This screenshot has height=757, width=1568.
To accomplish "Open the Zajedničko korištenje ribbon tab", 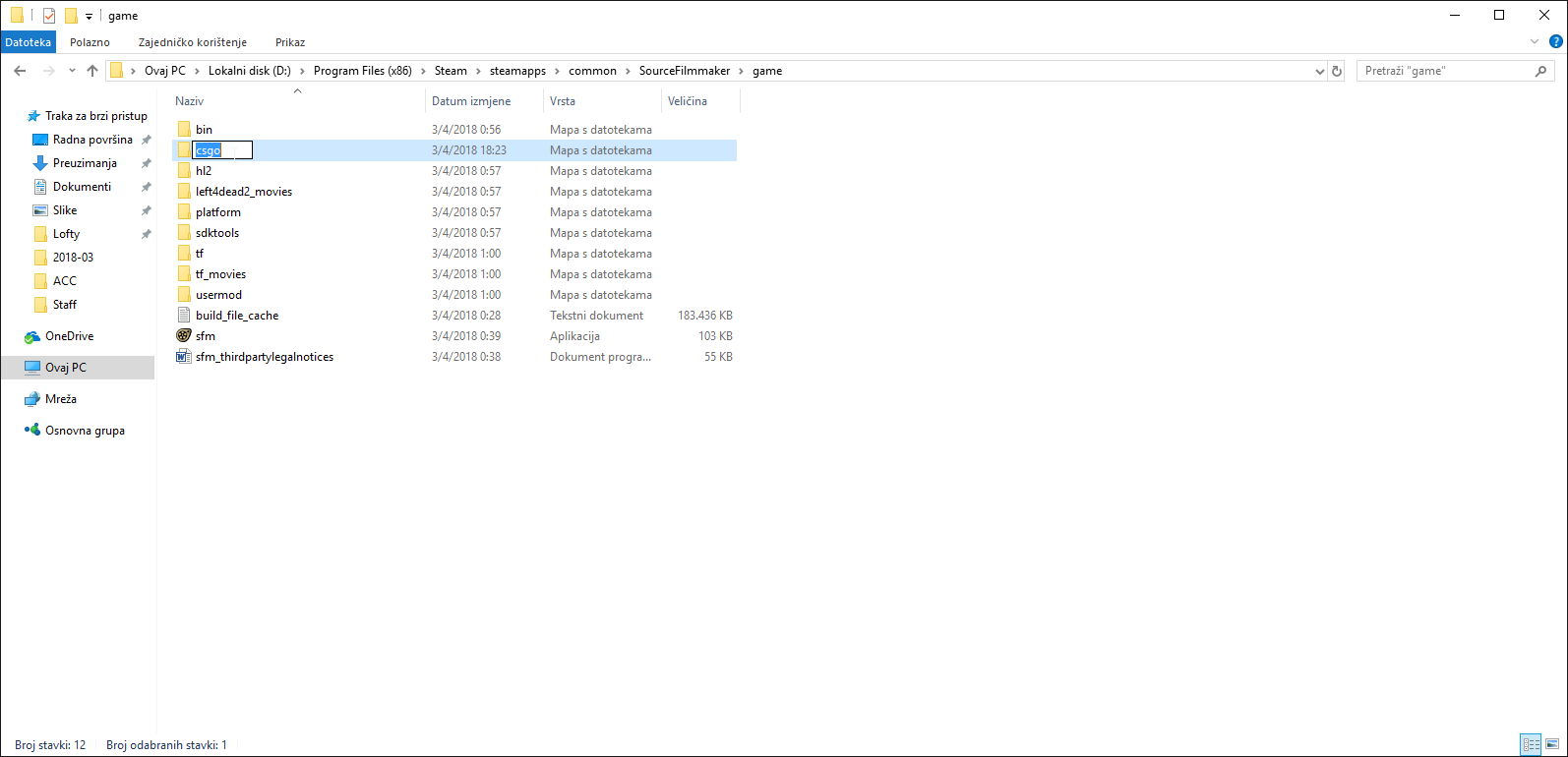I will coord(193,42).
